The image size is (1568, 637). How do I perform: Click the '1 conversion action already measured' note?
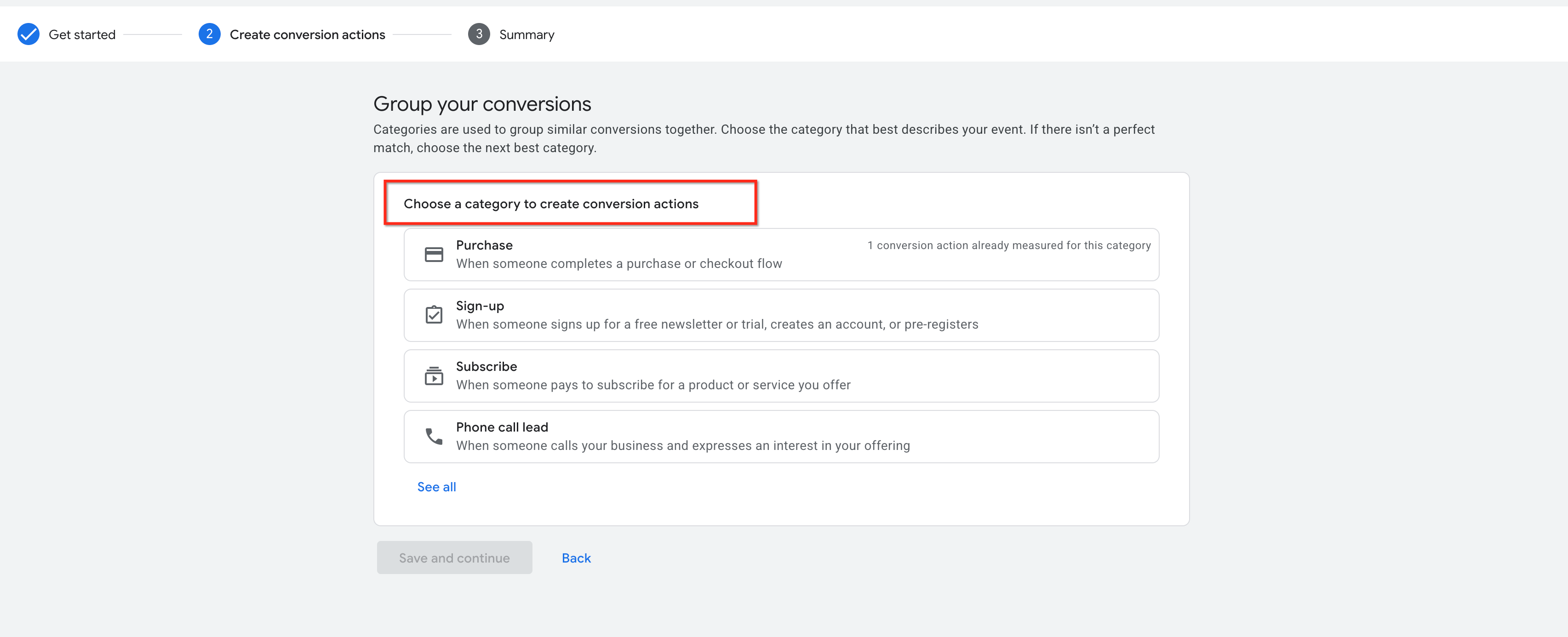(x=1008, y=245)
